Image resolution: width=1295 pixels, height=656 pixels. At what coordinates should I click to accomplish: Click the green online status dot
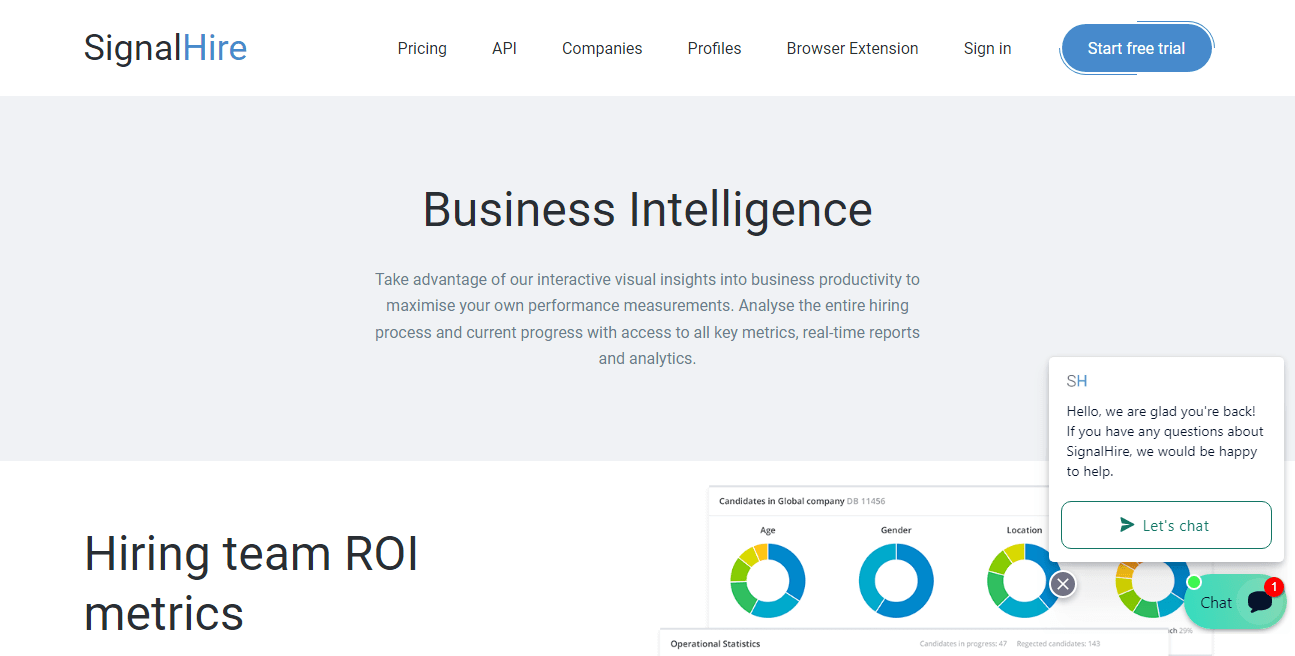tap(1193, 582)
